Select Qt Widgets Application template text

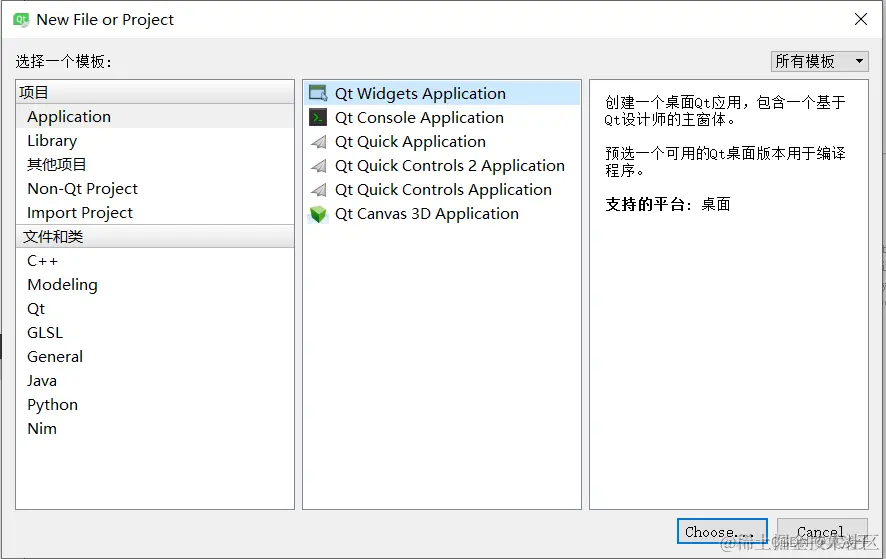point(420,93)
